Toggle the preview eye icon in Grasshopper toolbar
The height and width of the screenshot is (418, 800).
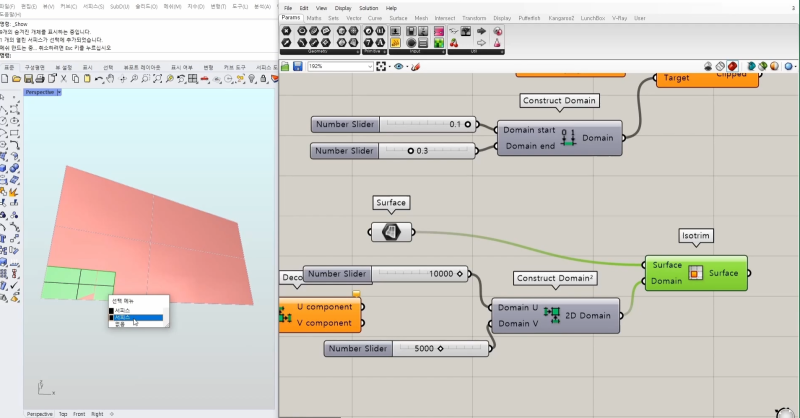click(x=398, y=66)
